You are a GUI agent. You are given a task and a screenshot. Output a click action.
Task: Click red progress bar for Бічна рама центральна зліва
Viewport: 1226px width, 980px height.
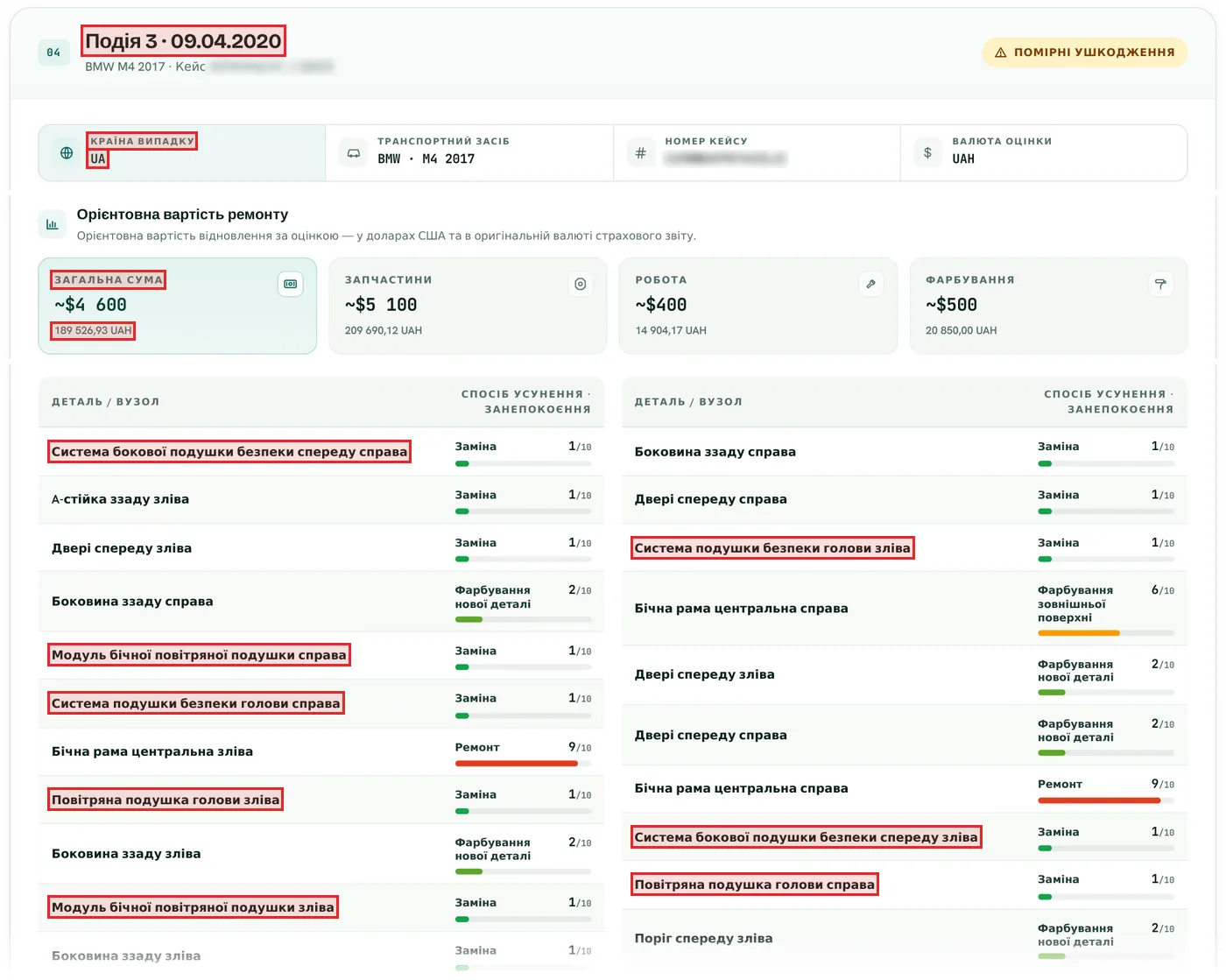point(517,763)
